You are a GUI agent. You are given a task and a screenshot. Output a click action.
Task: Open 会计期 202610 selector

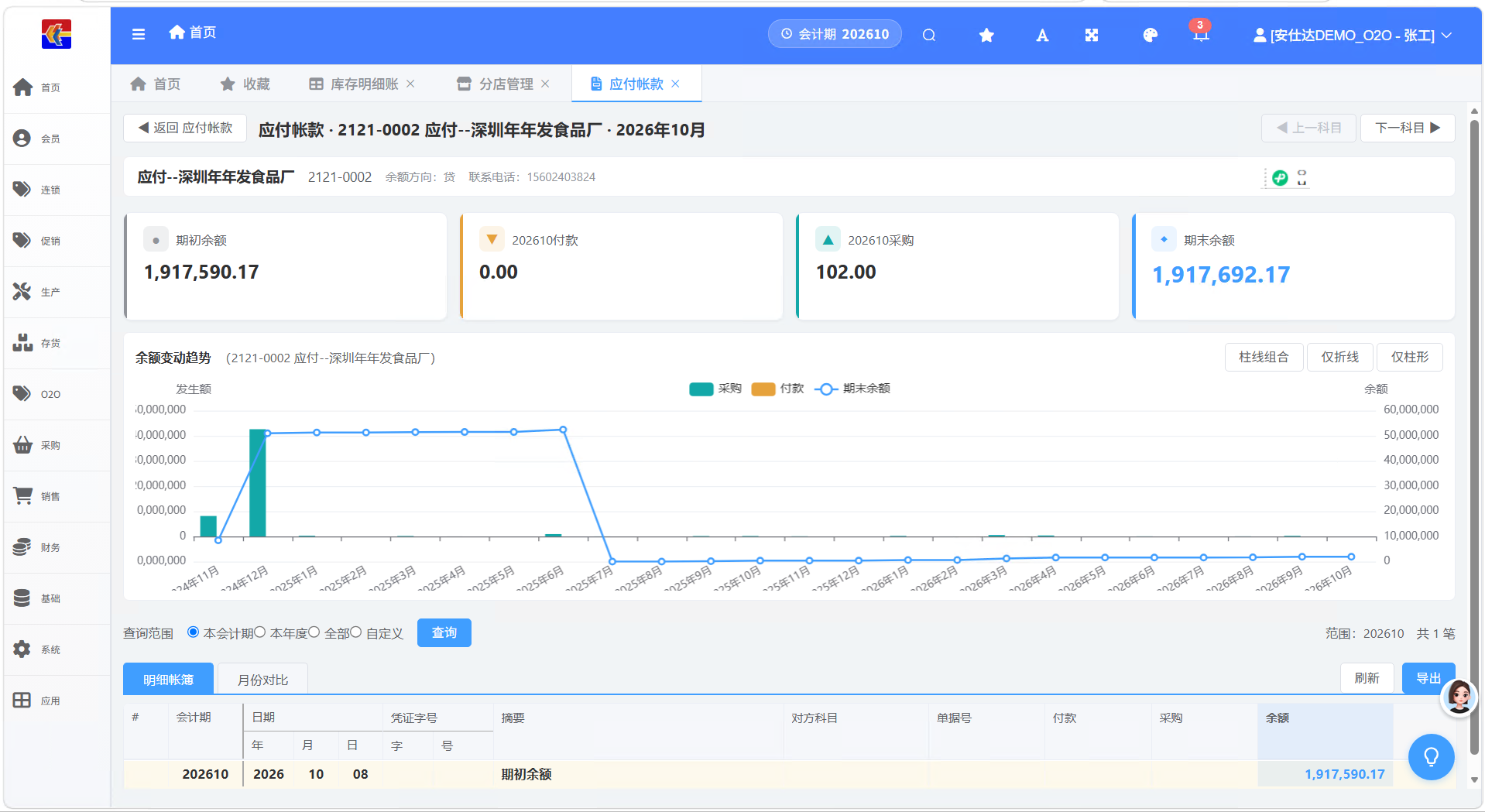coord(835,34)
